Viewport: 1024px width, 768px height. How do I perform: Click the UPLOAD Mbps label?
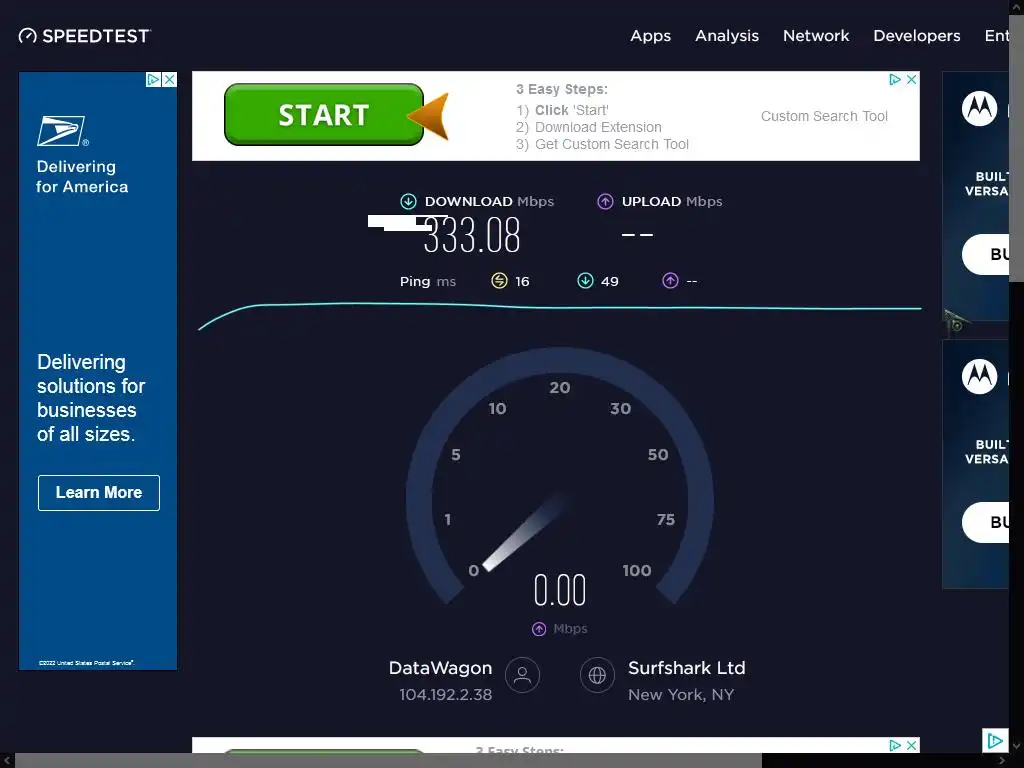[x=672, y=201]
